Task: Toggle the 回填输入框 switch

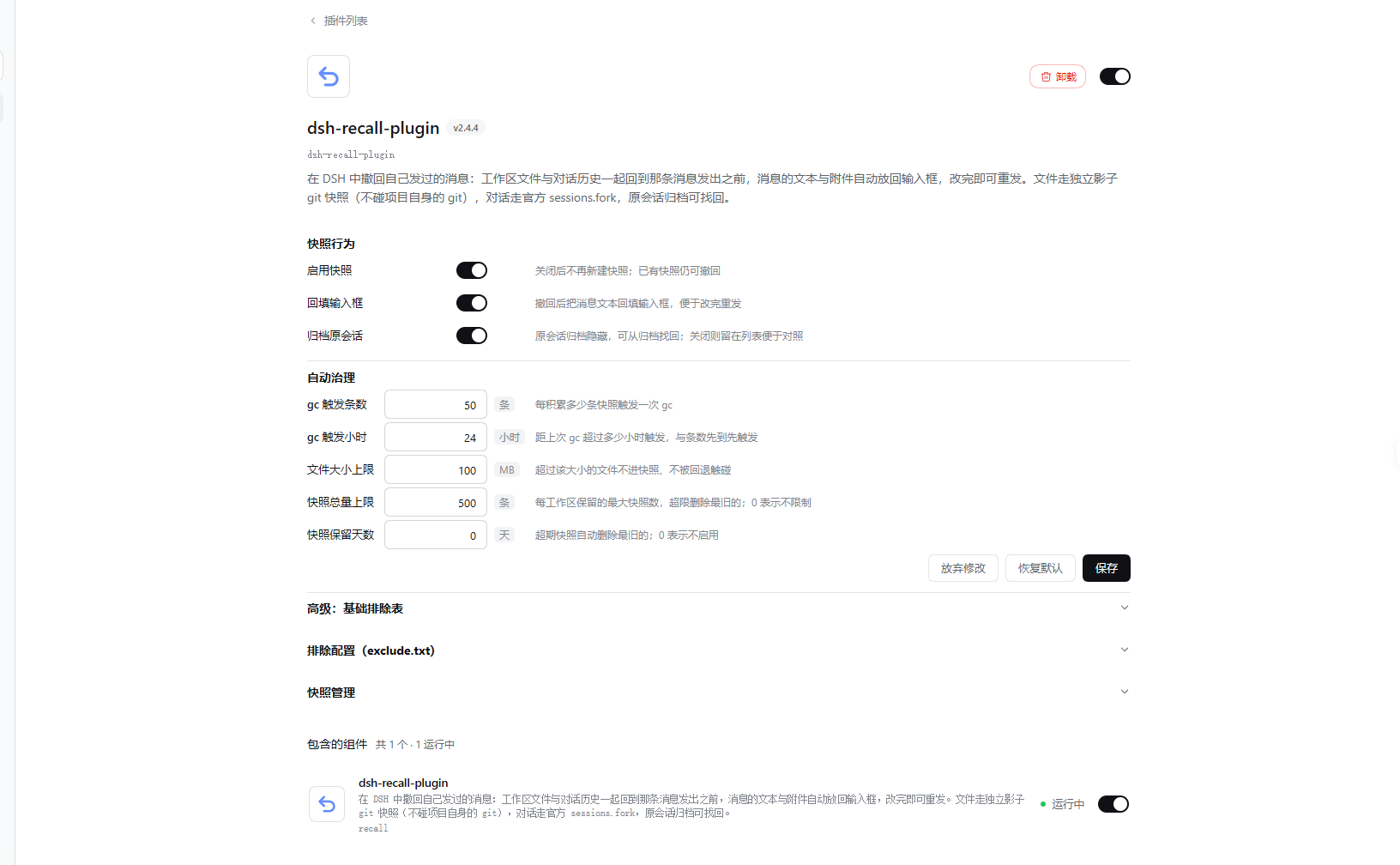Action: pyautogui.click(x=472, y=303)
